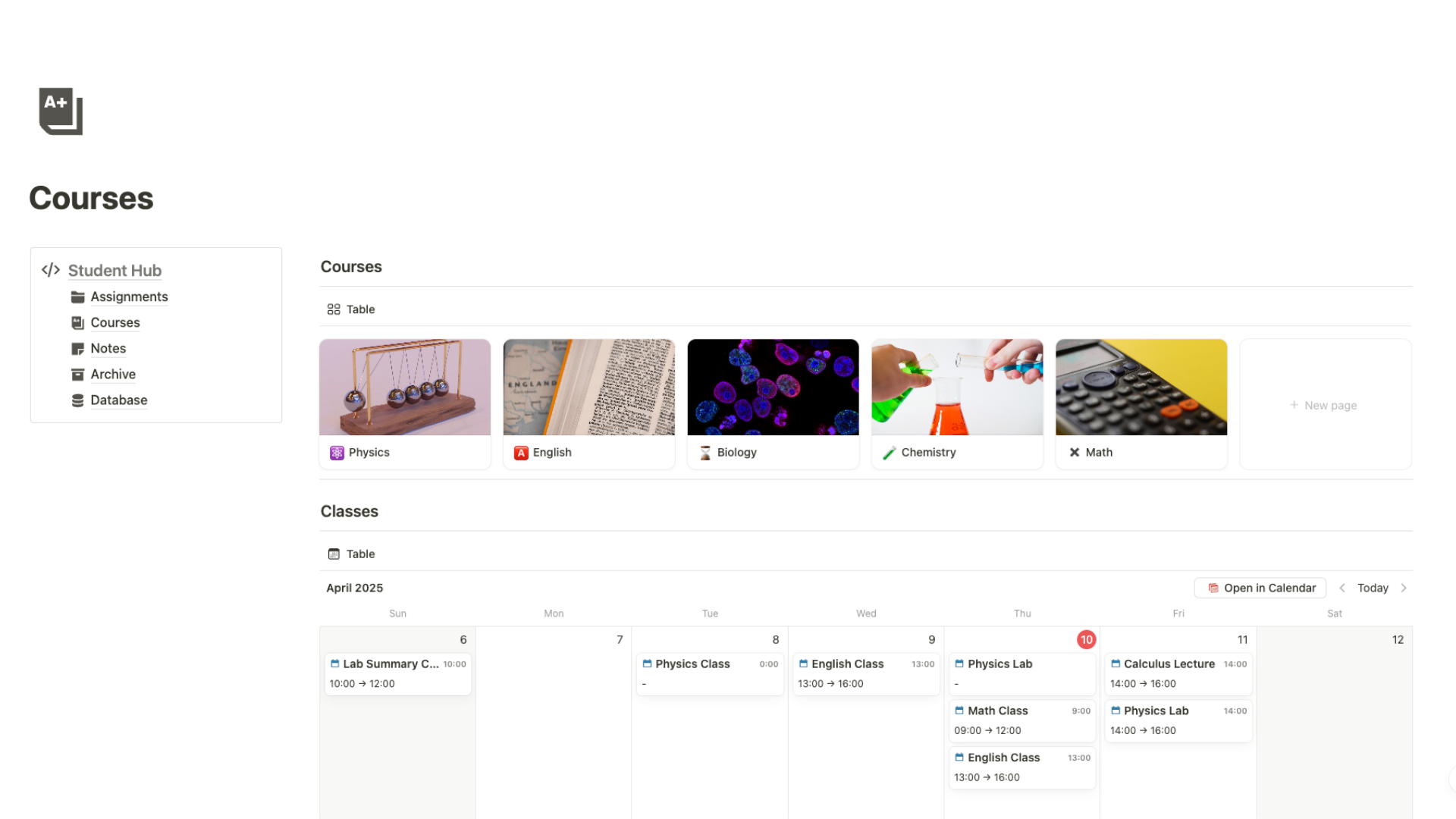
Task: Click the Student Hub code icon in sidebar
Action: (50, 270)
